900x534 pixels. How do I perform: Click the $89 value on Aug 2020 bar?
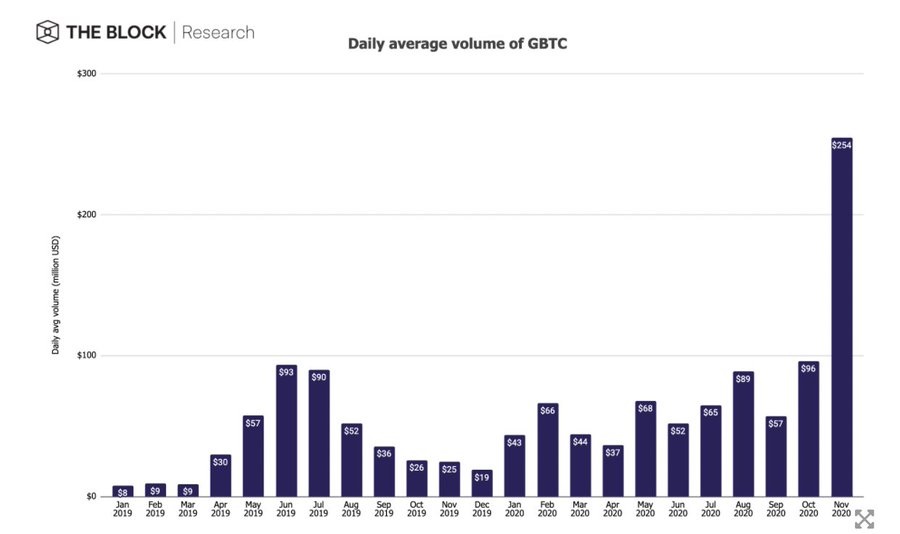pos(743,378)
